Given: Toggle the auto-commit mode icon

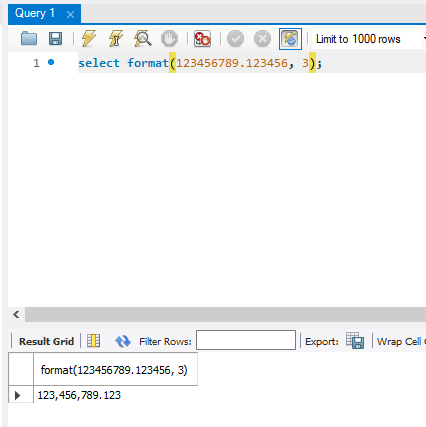Looking at the screenshot, I should pyautogui.click(x=290, y=39).
